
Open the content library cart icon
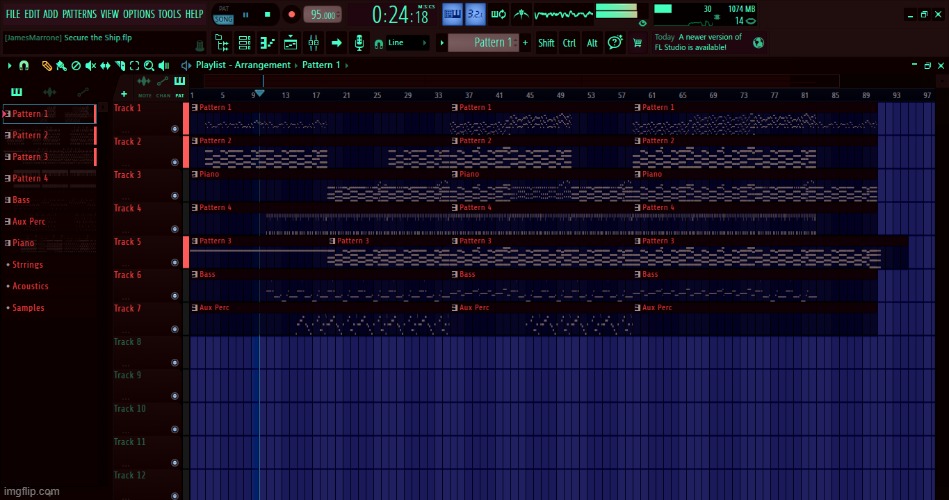click(x=637, y=43)
